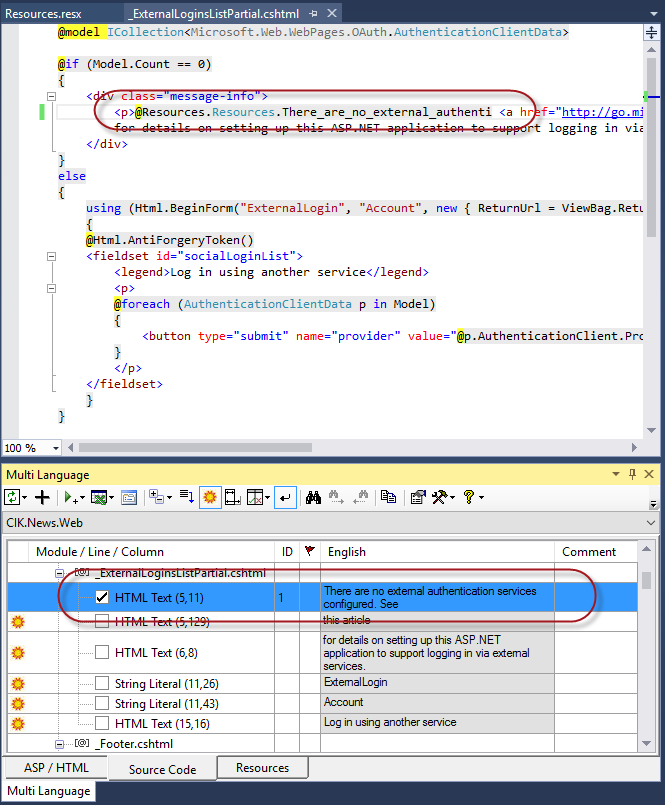Open the Resources tab at the bottom

(263, 768)
